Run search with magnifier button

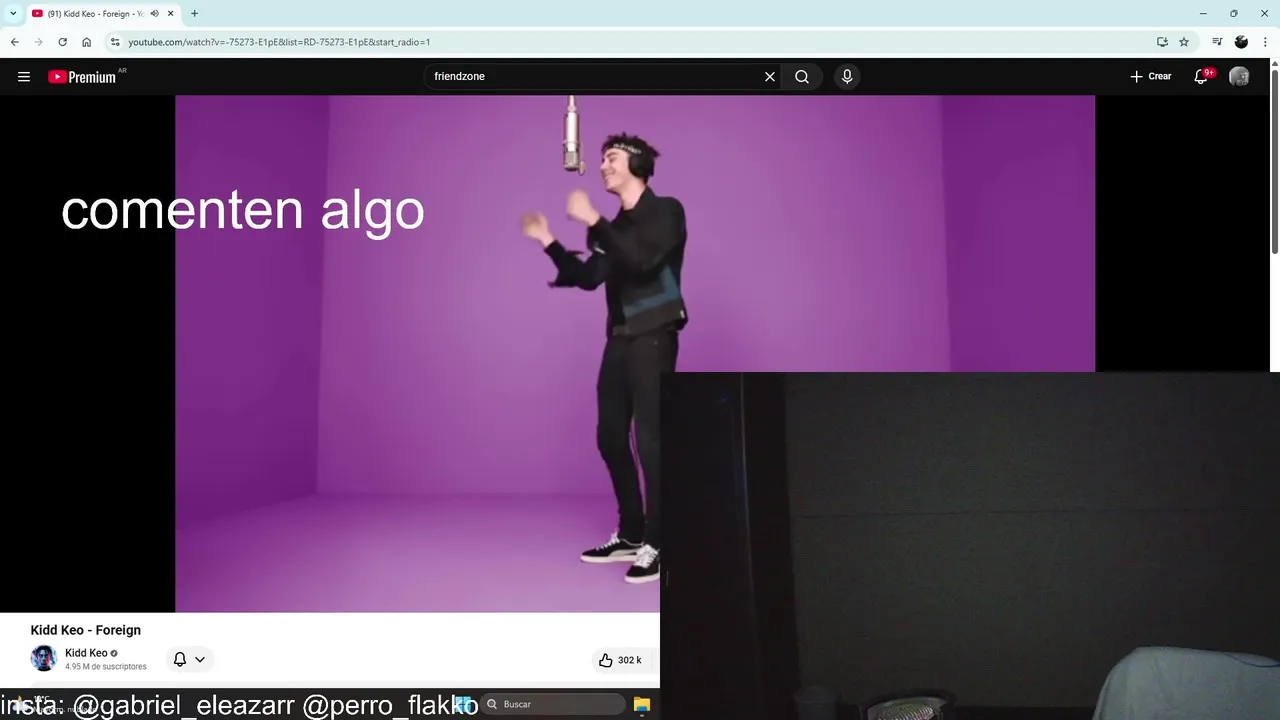(x=802, y=77)
